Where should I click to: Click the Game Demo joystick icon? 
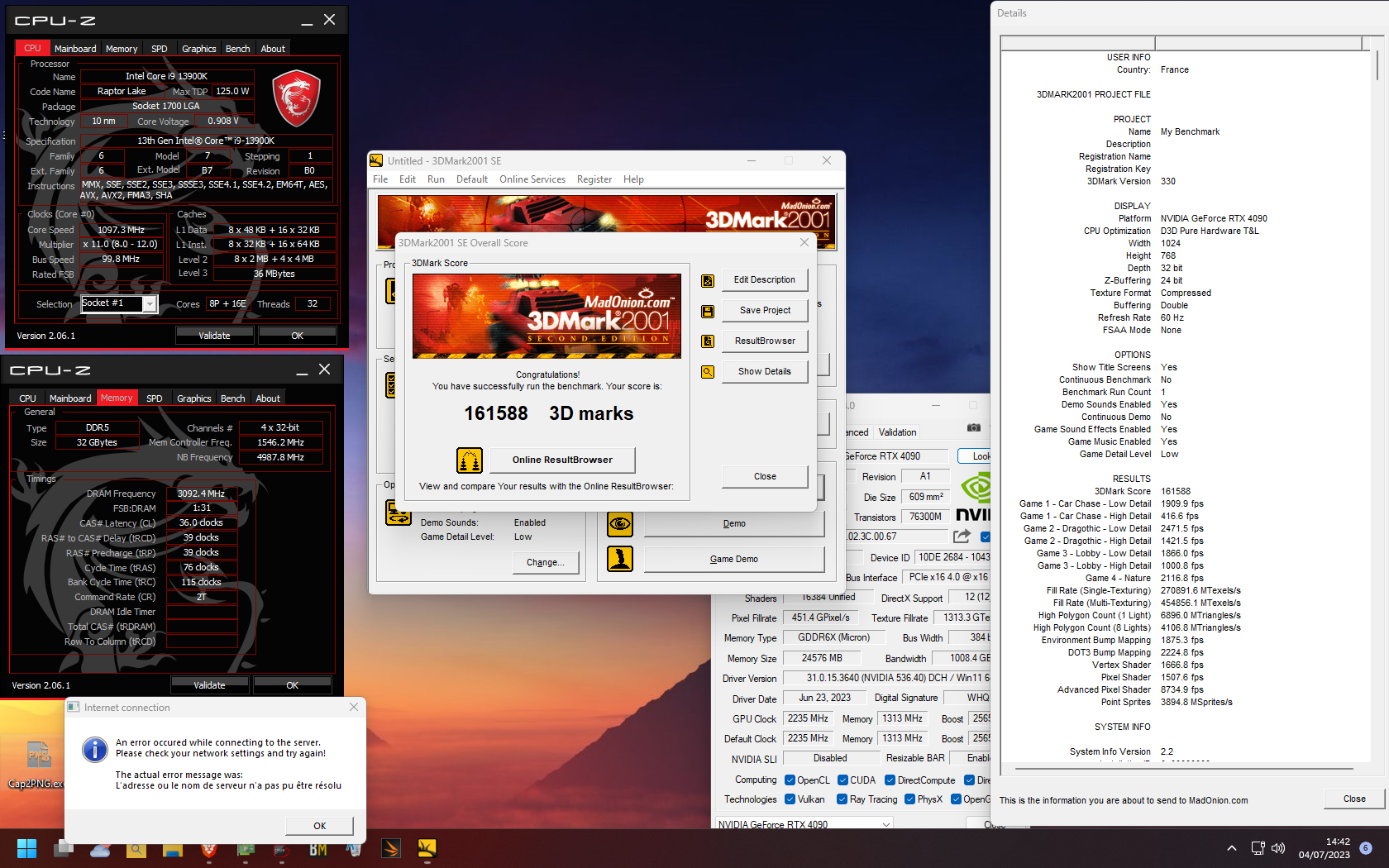(x=620, y=559)
